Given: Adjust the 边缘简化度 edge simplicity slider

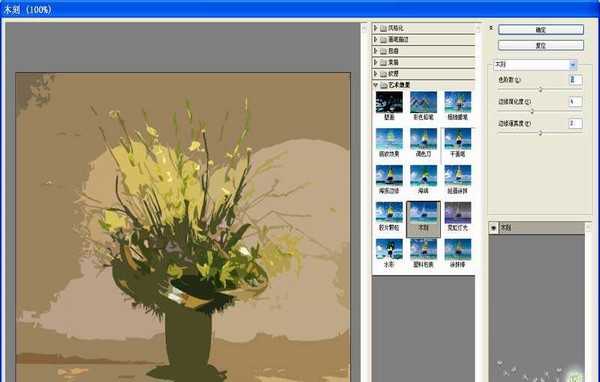Looking at the screenshot, I should 532,111.
